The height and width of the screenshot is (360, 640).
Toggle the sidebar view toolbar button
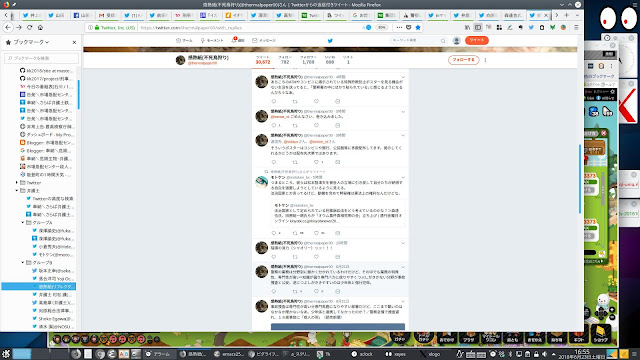[478, 27]
